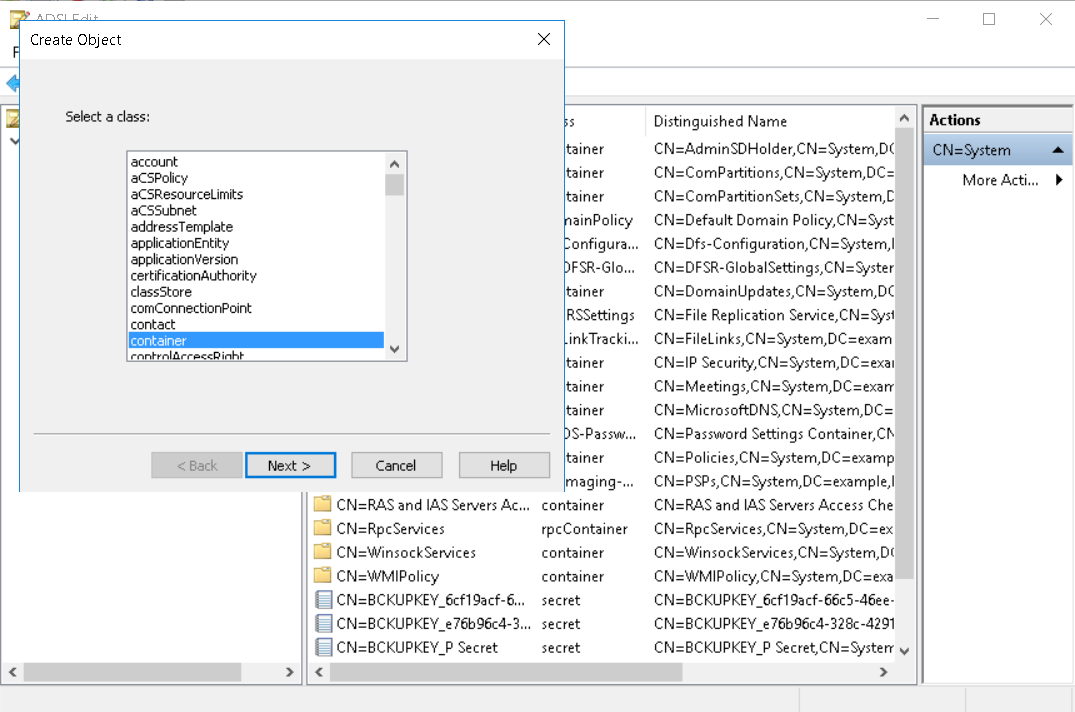The height and width of the screenshot is (712, 1075).
Task: Expand the More Actions submenu arrow
Action: click(1059, 181)
